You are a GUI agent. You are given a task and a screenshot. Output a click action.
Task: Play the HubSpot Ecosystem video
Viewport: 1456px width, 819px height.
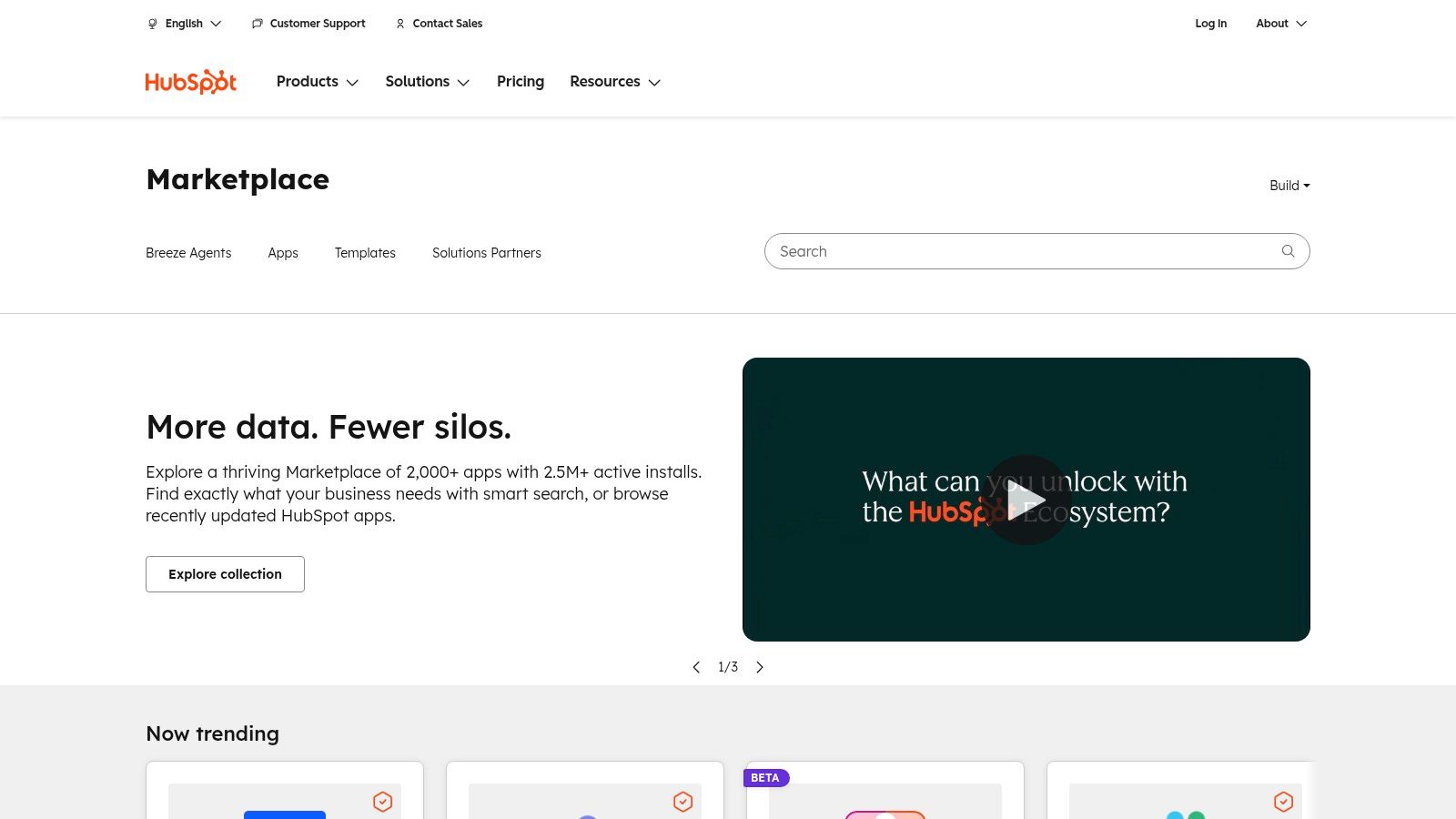point(1026,499)
